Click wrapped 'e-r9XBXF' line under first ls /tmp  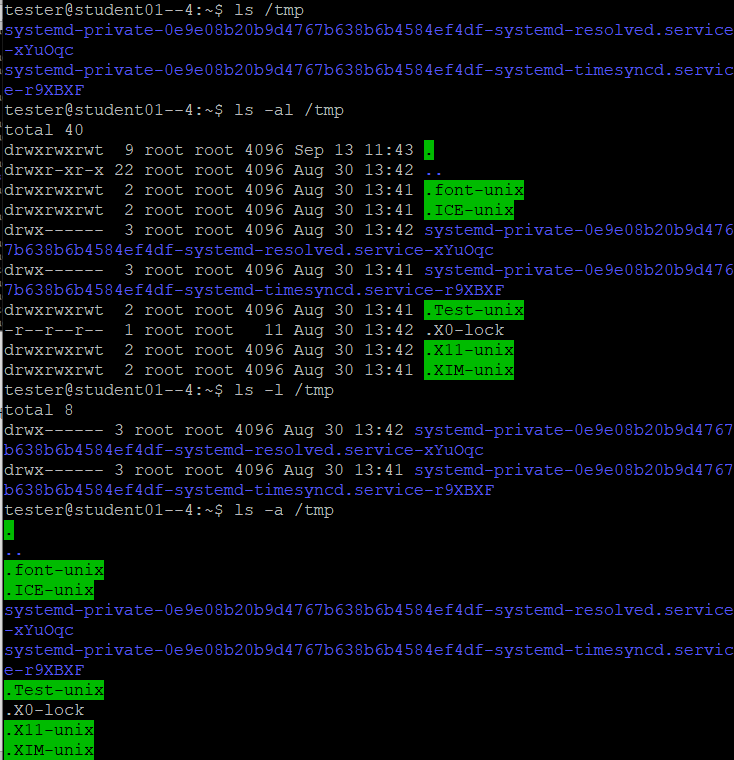pyautogui.click(x=44, y=90)
